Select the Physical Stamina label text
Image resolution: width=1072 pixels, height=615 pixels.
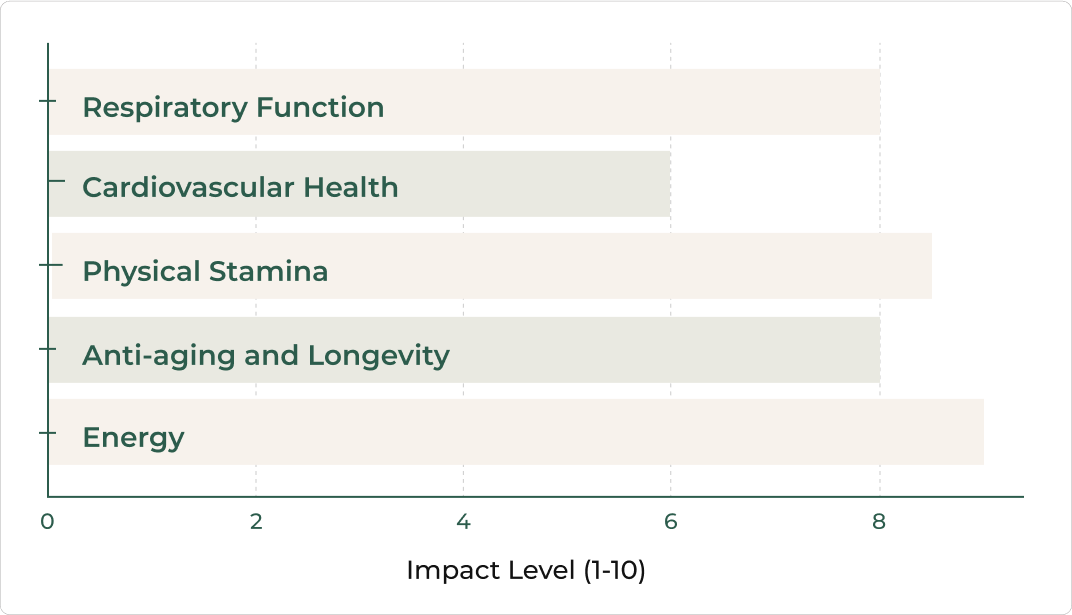coord(205,271)
